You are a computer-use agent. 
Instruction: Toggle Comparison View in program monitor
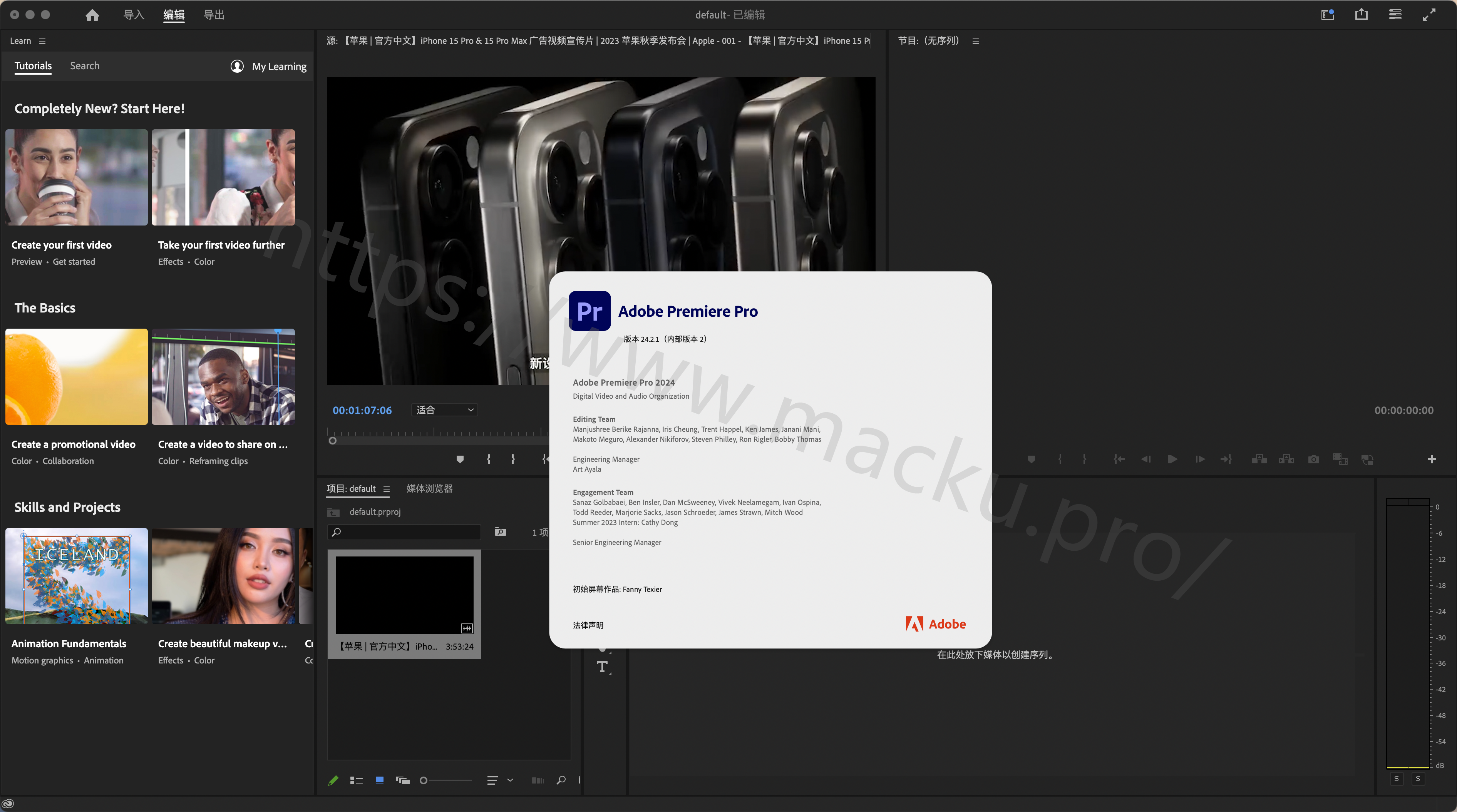click(1340, 459)
